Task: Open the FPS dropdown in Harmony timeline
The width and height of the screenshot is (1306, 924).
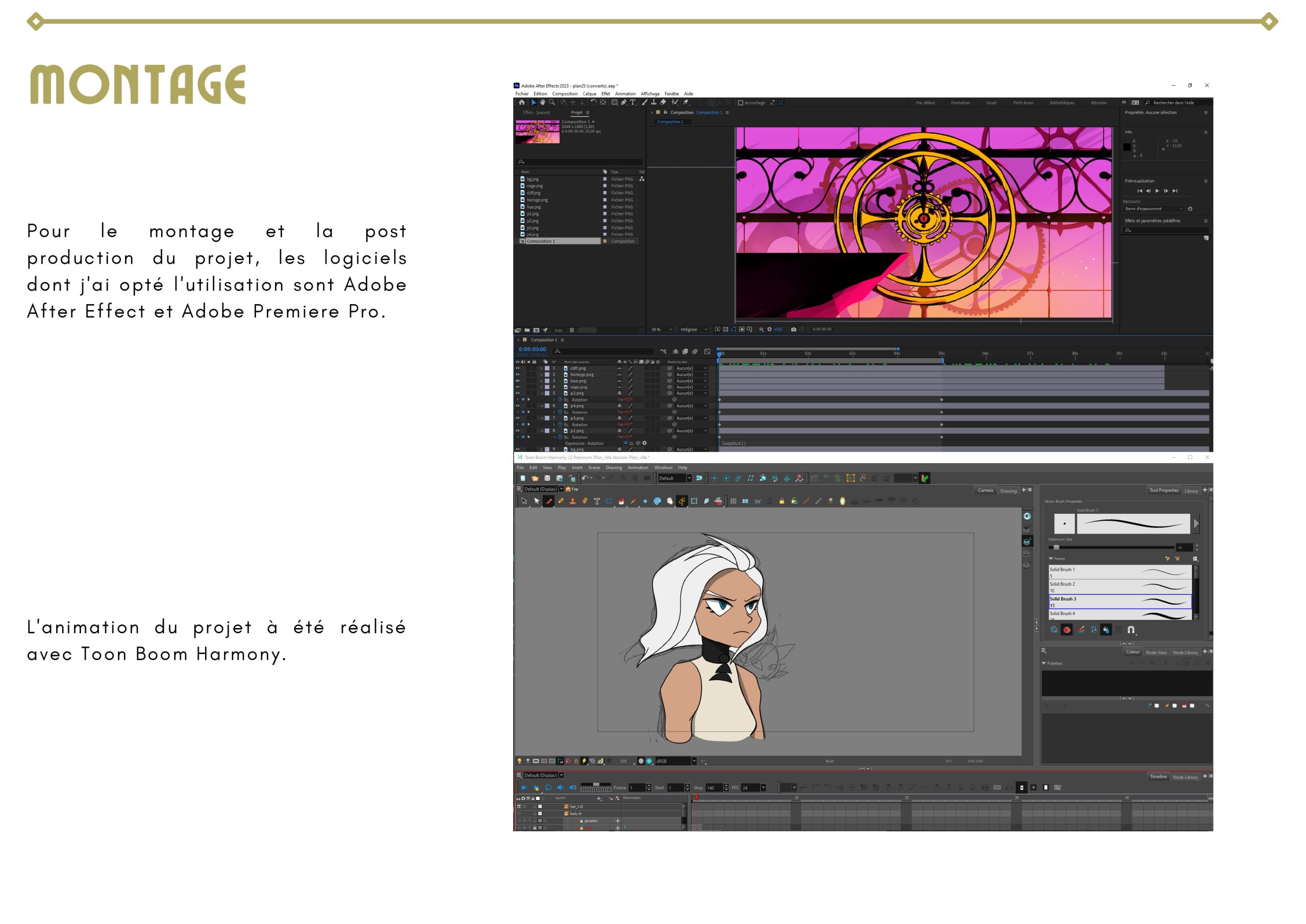Action: tap(763, 787)
